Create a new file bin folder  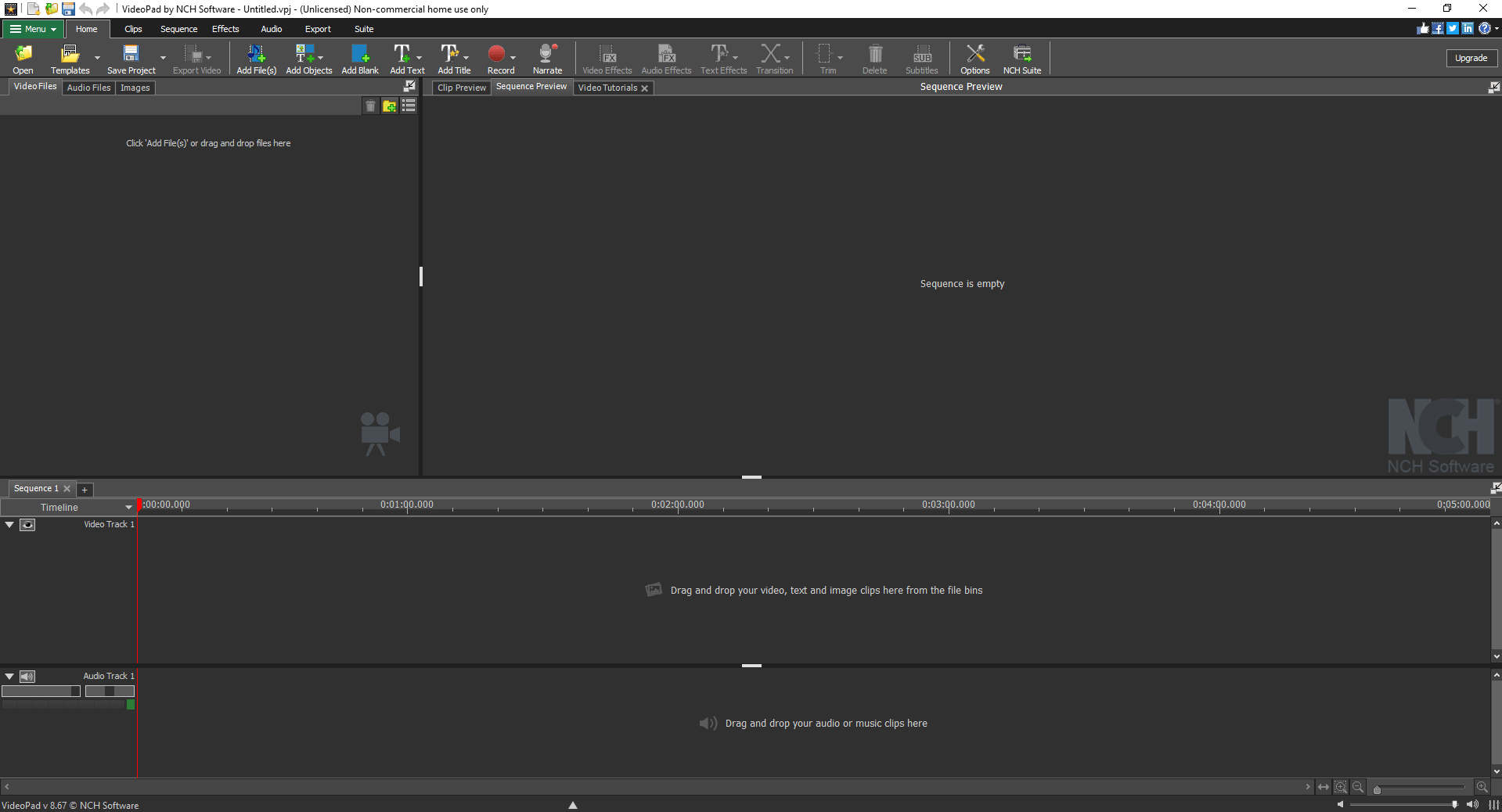tap(389, 106)
